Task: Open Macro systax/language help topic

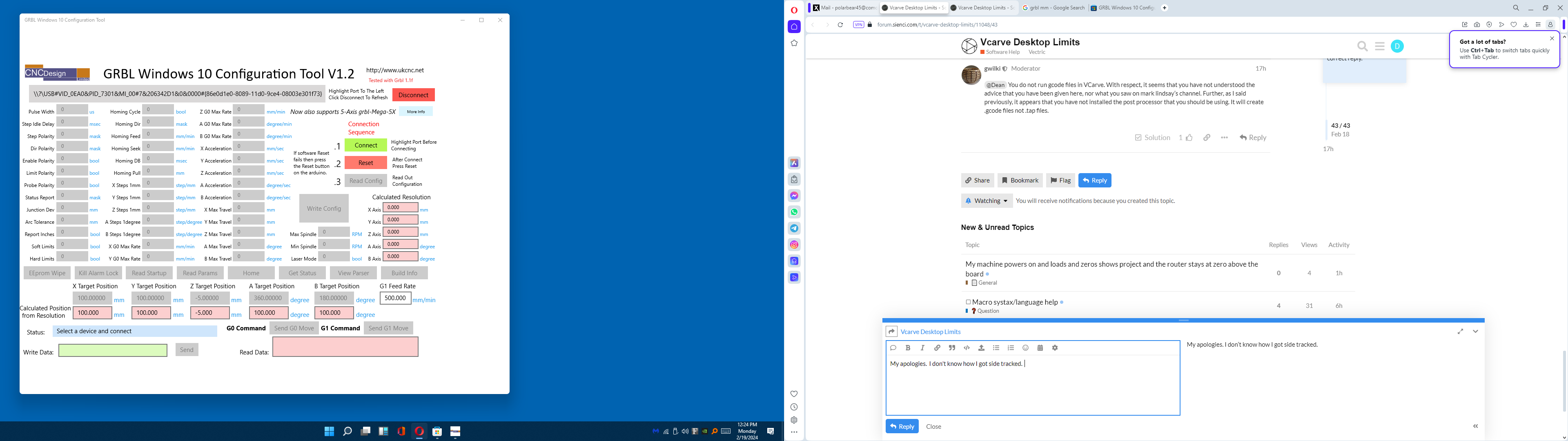Action: tap(1014, 302)
